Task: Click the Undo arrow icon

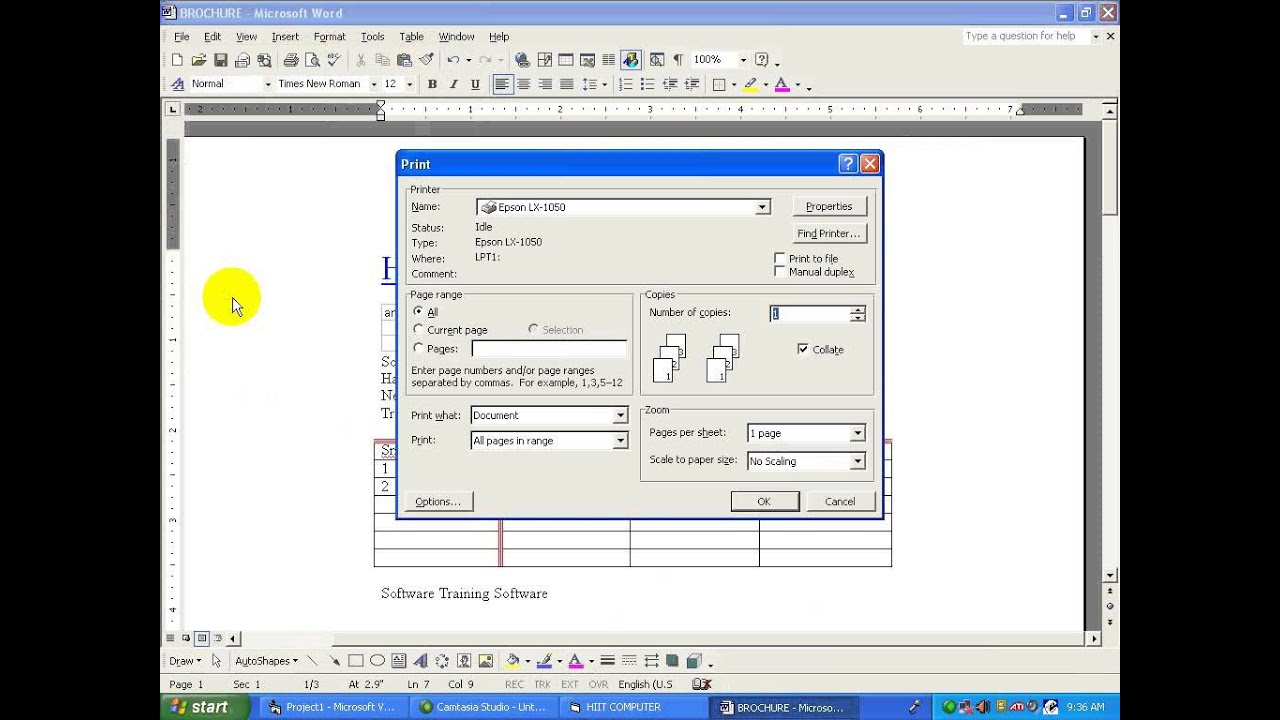Action: coord(453,60)
